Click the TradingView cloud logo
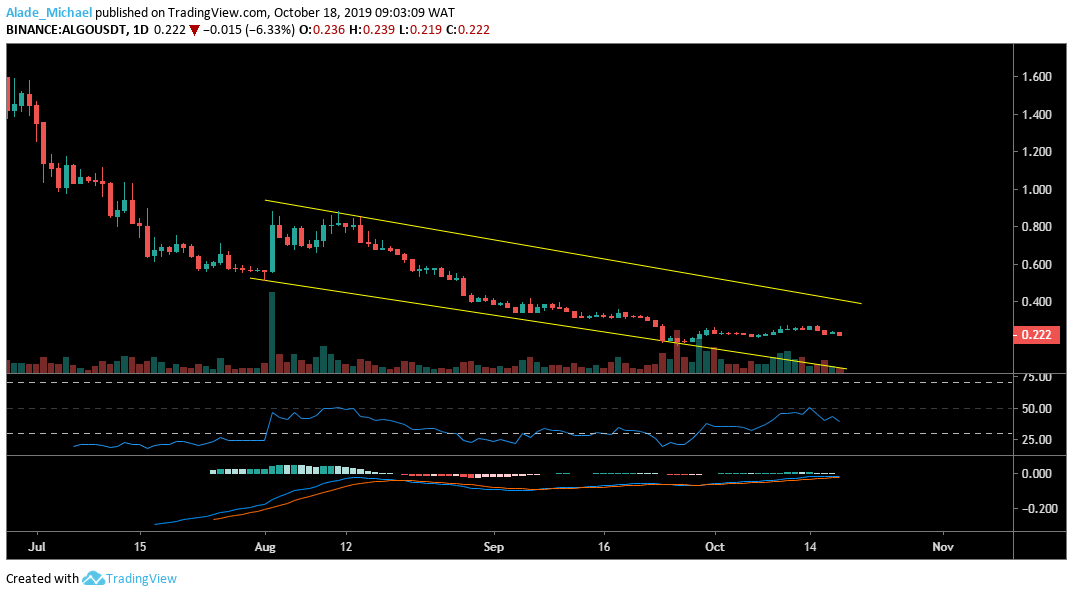 point(91,578)
